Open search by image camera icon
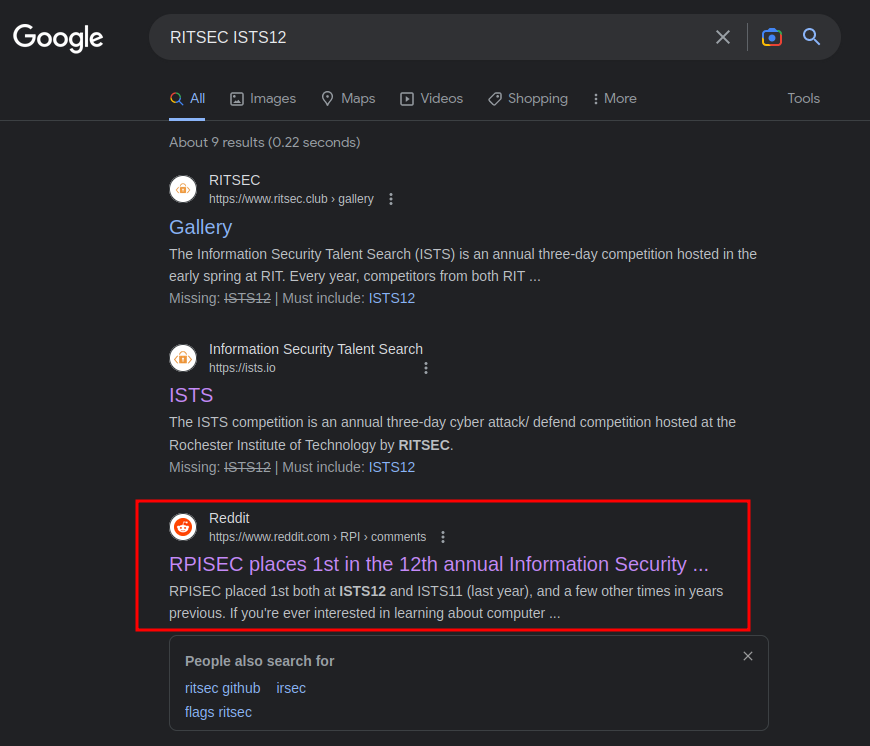 pyautogui.click(x=771, y=37)
